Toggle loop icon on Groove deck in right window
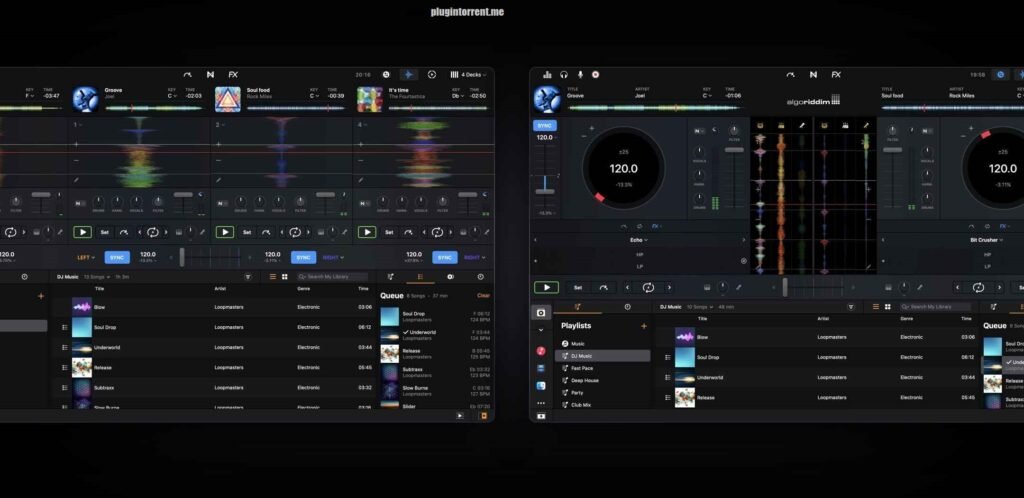Viewport: 1024px width, 498px height. point(648,287)
